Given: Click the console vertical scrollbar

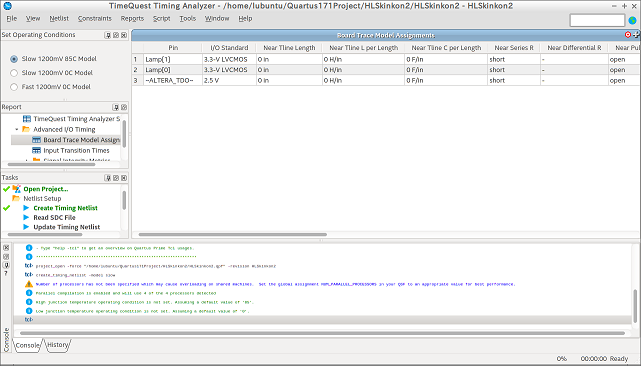Looking at the screenshot, I should pos(635,306).
